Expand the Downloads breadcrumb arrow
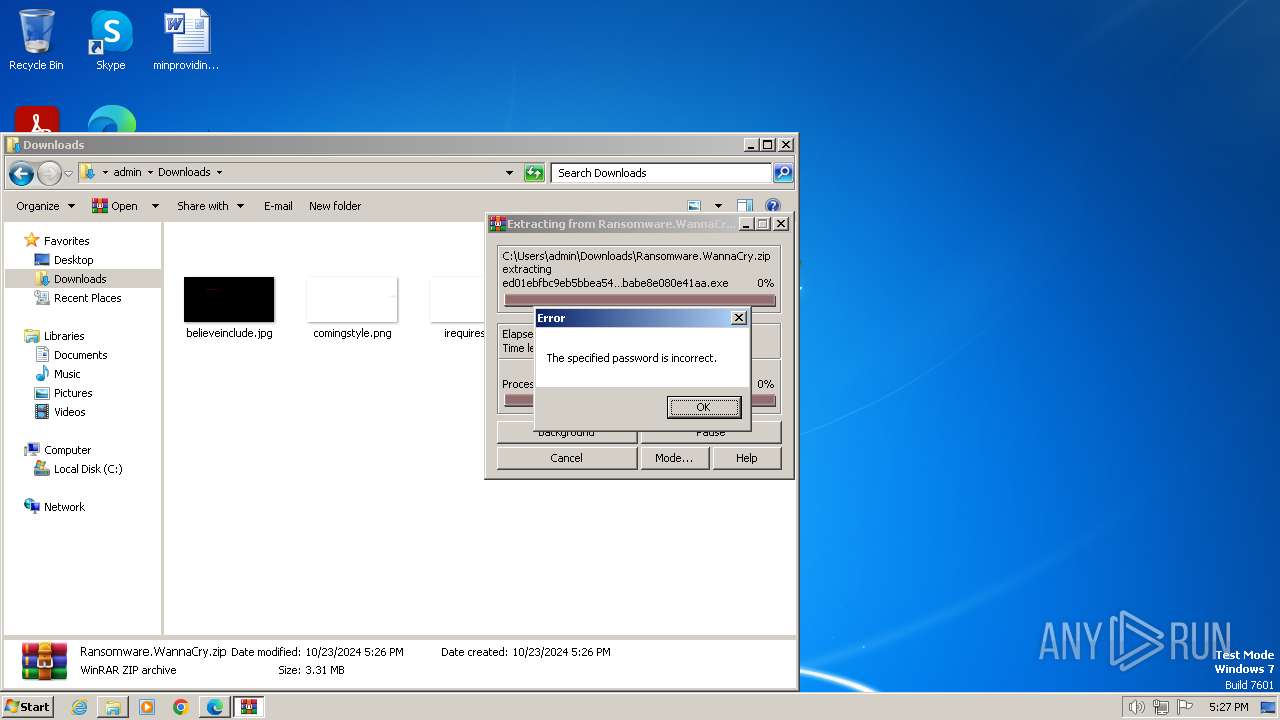Image resolution: width=1280 pixels, height=720 pixels. tap(219, 173)
